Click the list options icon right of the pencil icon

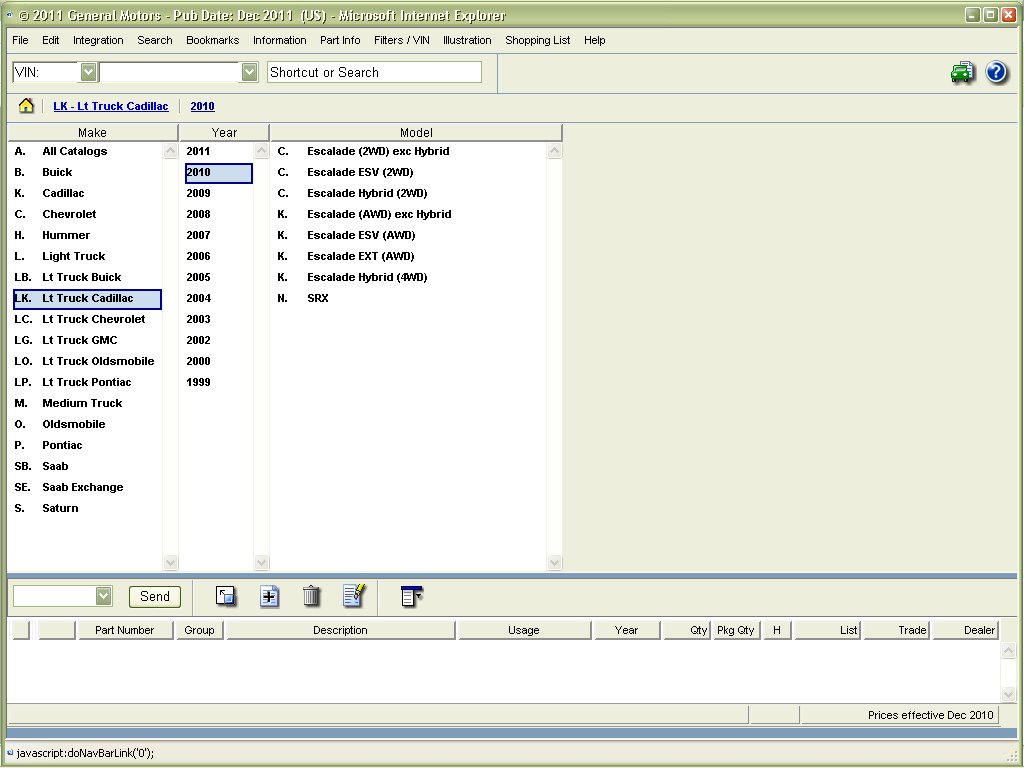(x=411, y=596)
